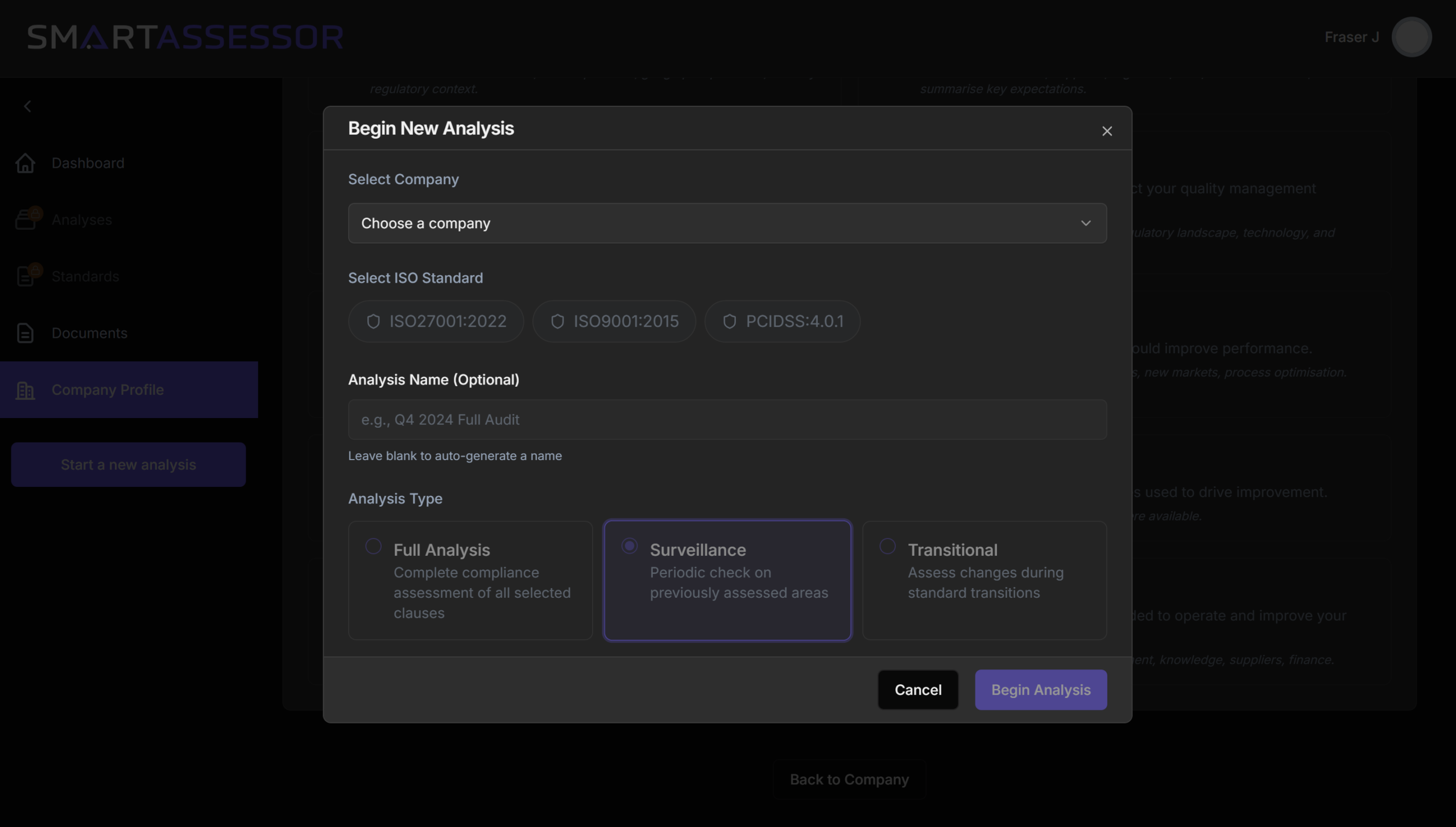Click the Analysis Name input field
Screen dimensions: 1456x827
[727, 420]
